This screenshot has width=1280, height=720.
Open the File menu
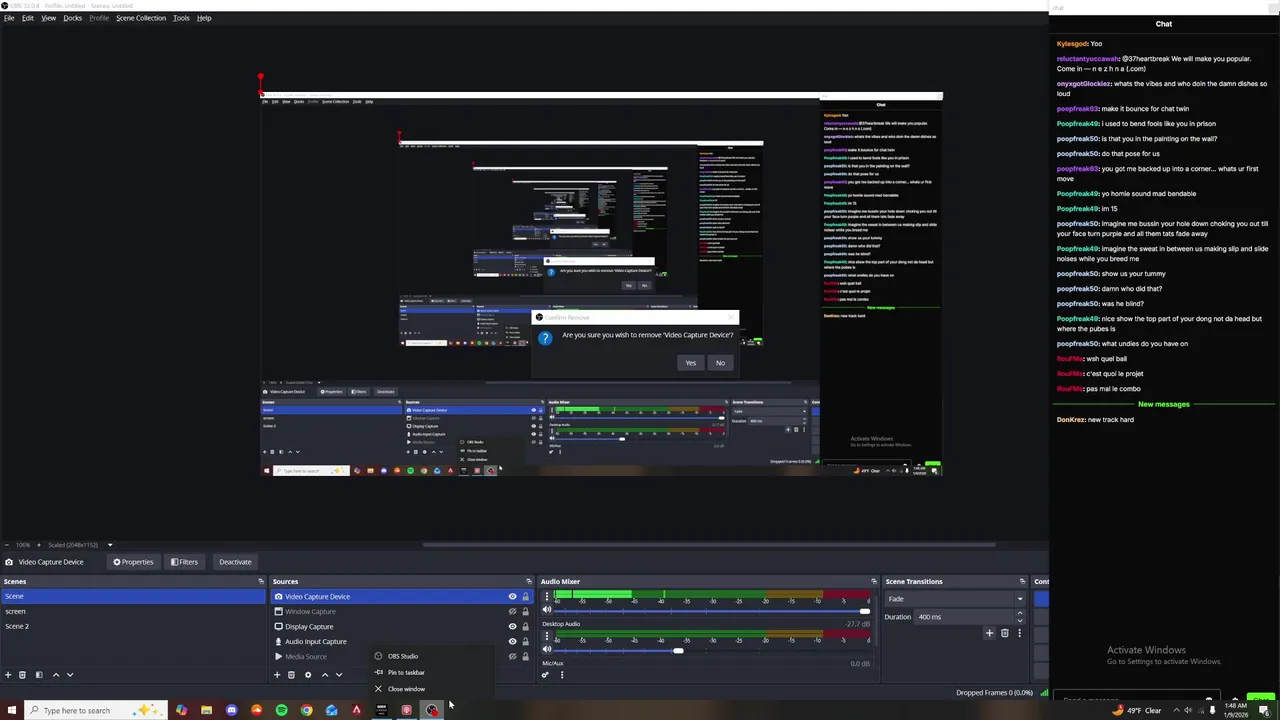tap(9, 18)
